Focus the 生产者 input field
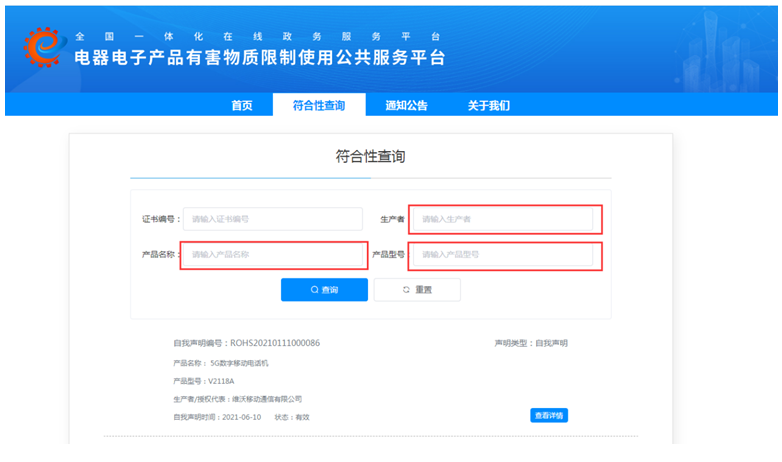This screenshot has height=462, width=782. click(503, 219)
